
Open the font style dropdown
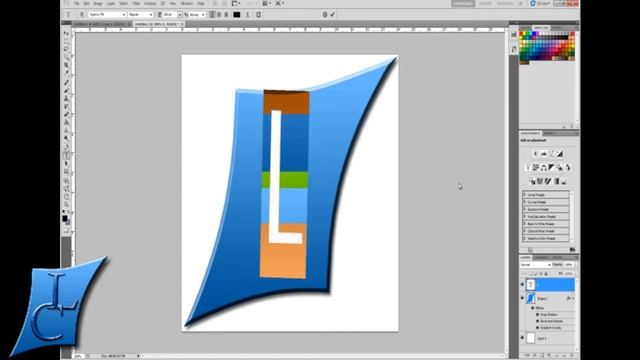151,15
